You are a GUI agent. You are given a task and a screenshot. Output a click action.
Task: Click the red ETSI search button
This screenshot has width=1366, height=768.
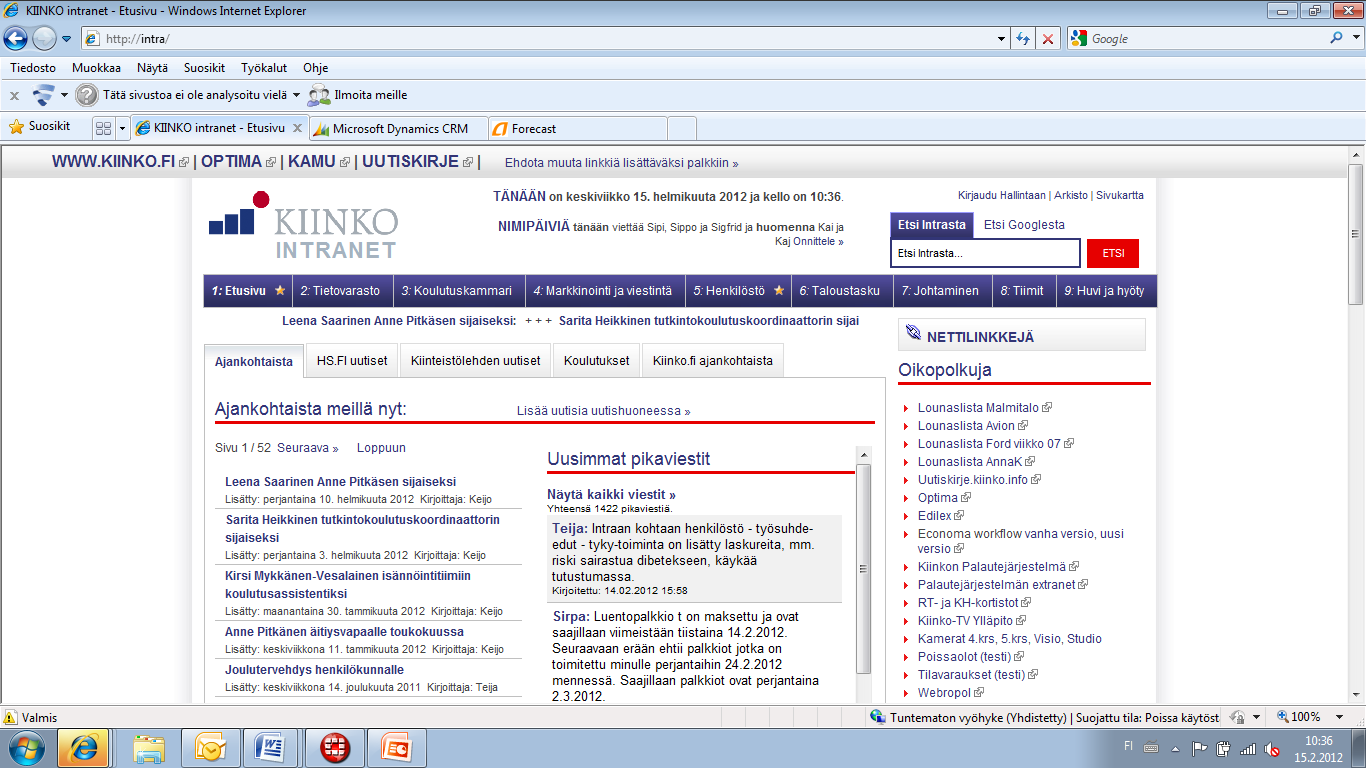pos(1113,254)
